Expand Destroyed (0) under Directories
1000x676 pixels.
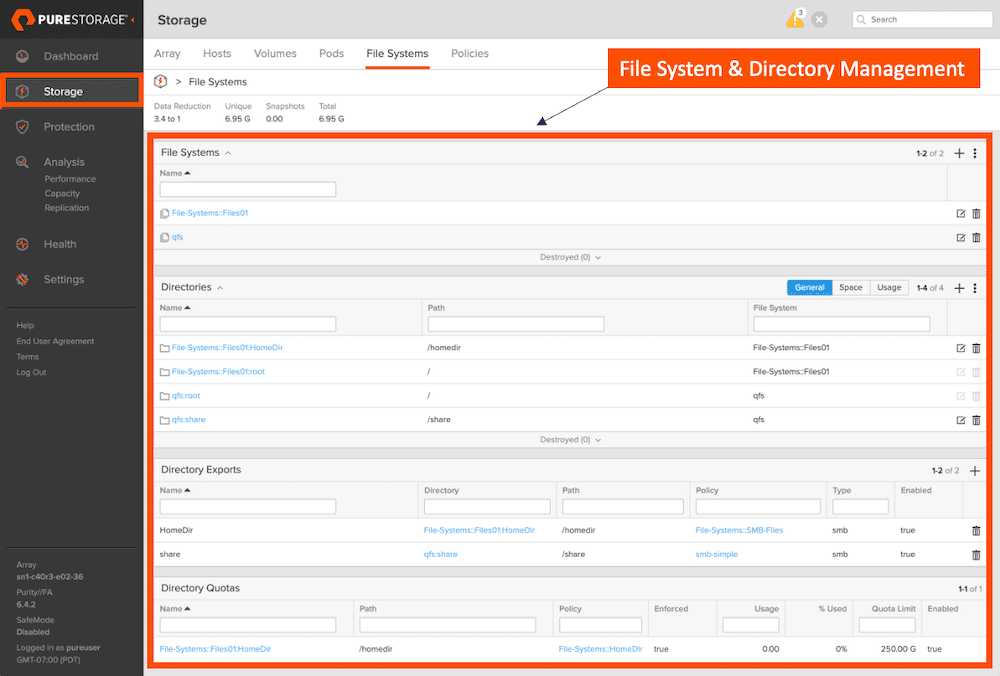click(570, 440)
